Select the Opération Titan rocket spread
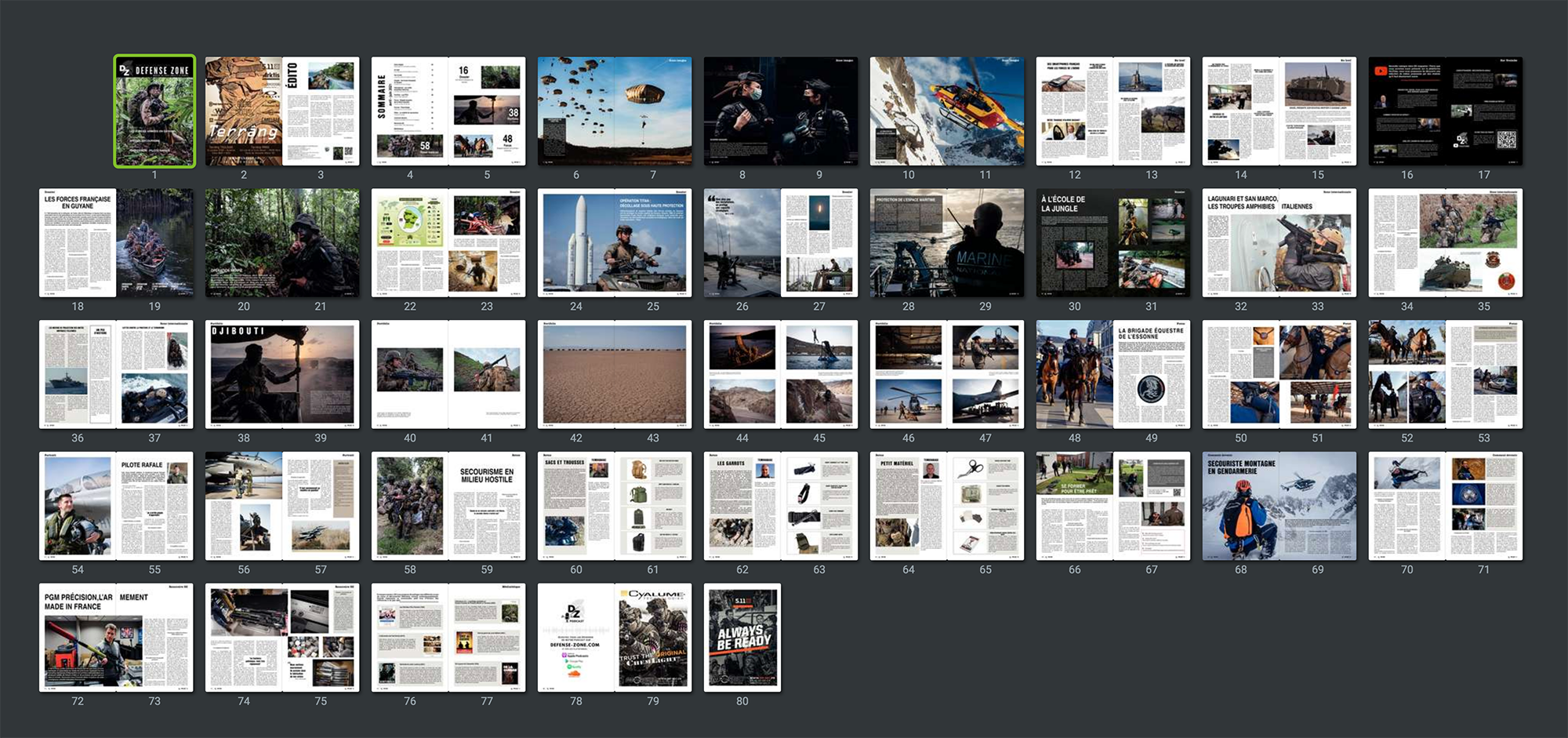This screenshot has height=738, width=1568. (615, 243)
